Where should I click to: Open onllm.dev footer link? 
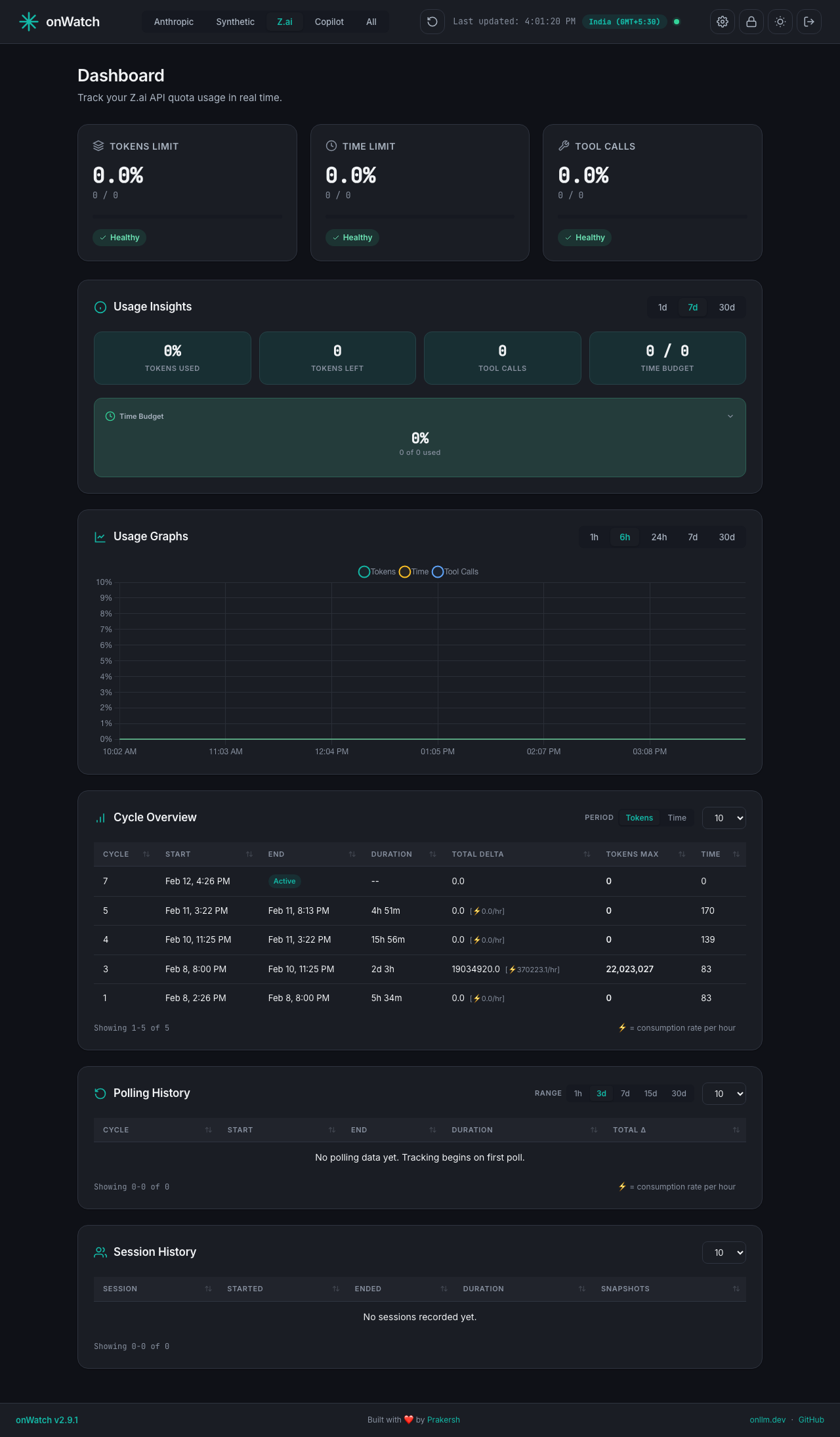click(767, 1419)
